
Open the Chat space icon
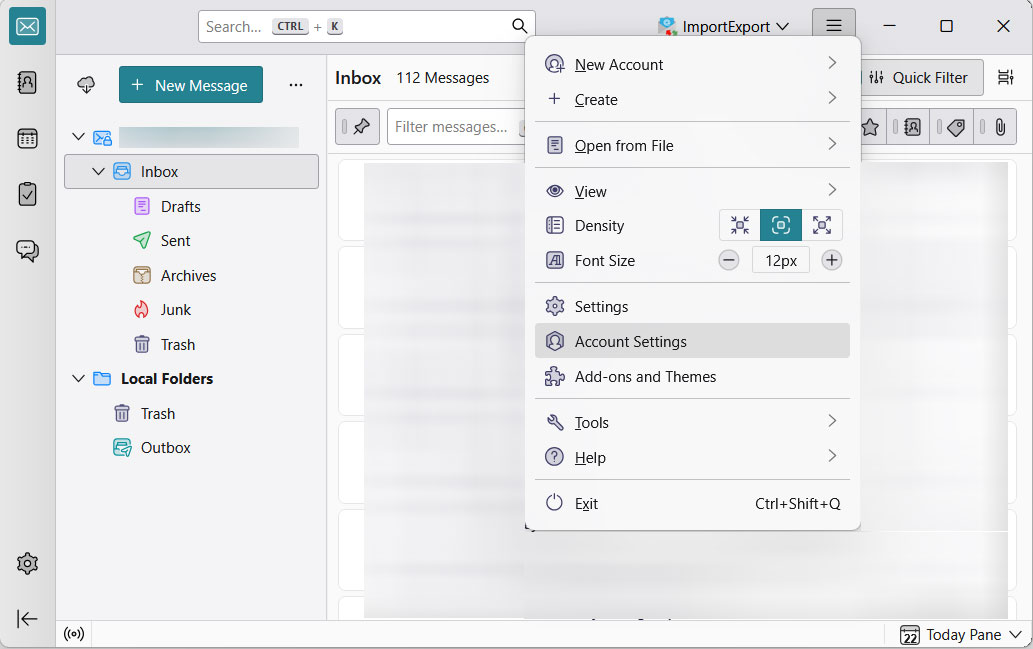(27, 250)
